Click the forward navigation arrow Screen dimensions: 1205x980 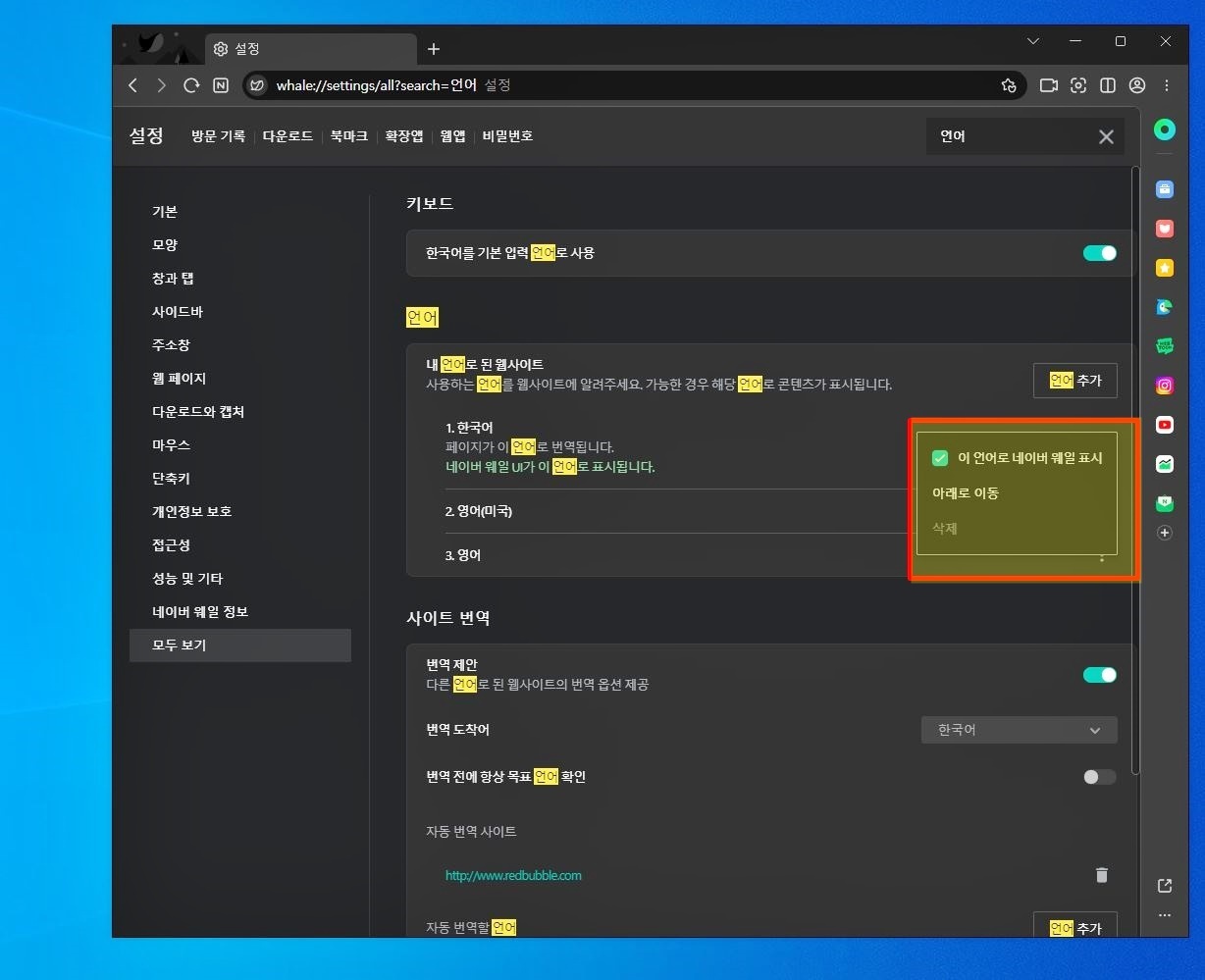click(x=162, y=85)
